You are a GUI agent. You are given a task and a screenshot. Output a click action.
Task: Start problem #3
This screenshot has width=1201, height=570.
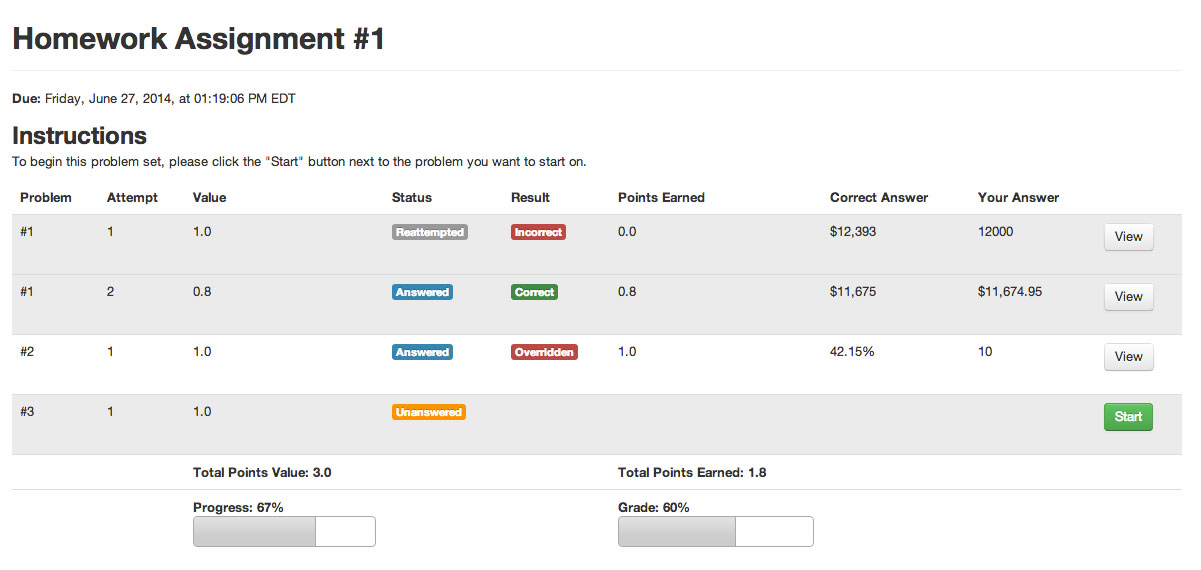[1128, 417]
